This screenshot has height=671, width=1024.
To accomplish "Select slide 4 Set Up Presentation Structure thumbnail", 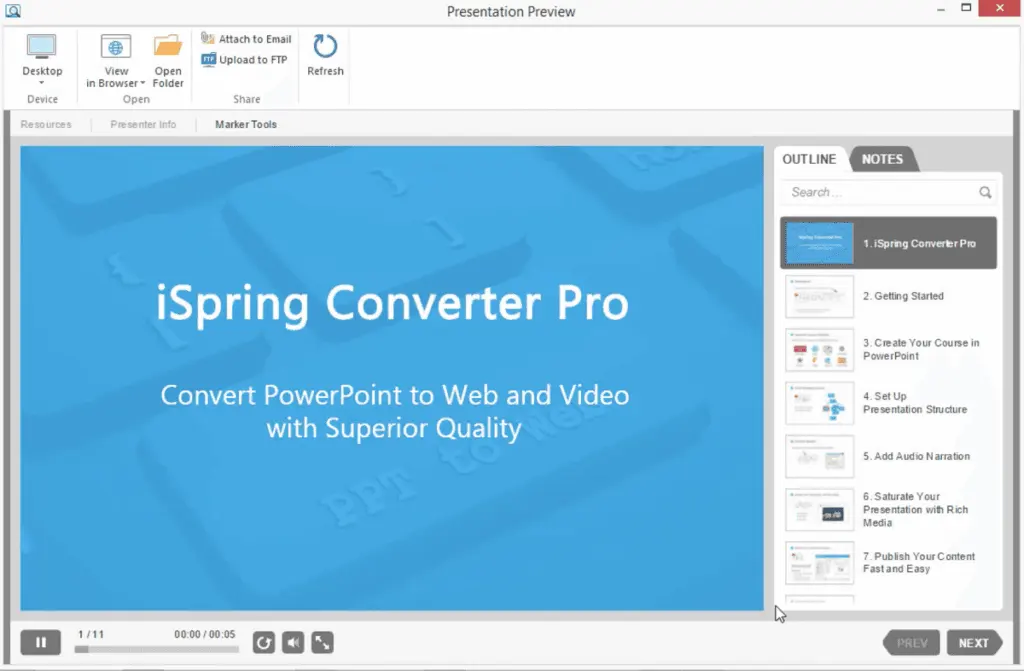I will point(819,403).
